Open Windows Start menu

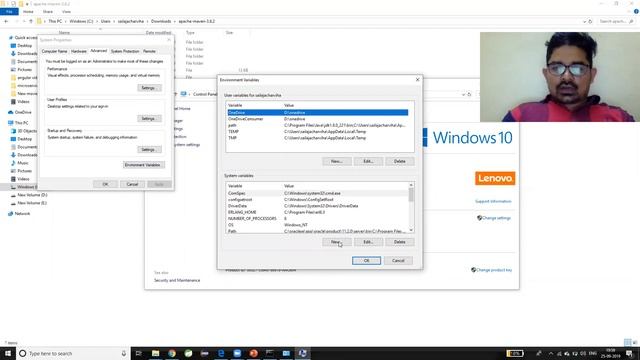(x=8, y=353)
